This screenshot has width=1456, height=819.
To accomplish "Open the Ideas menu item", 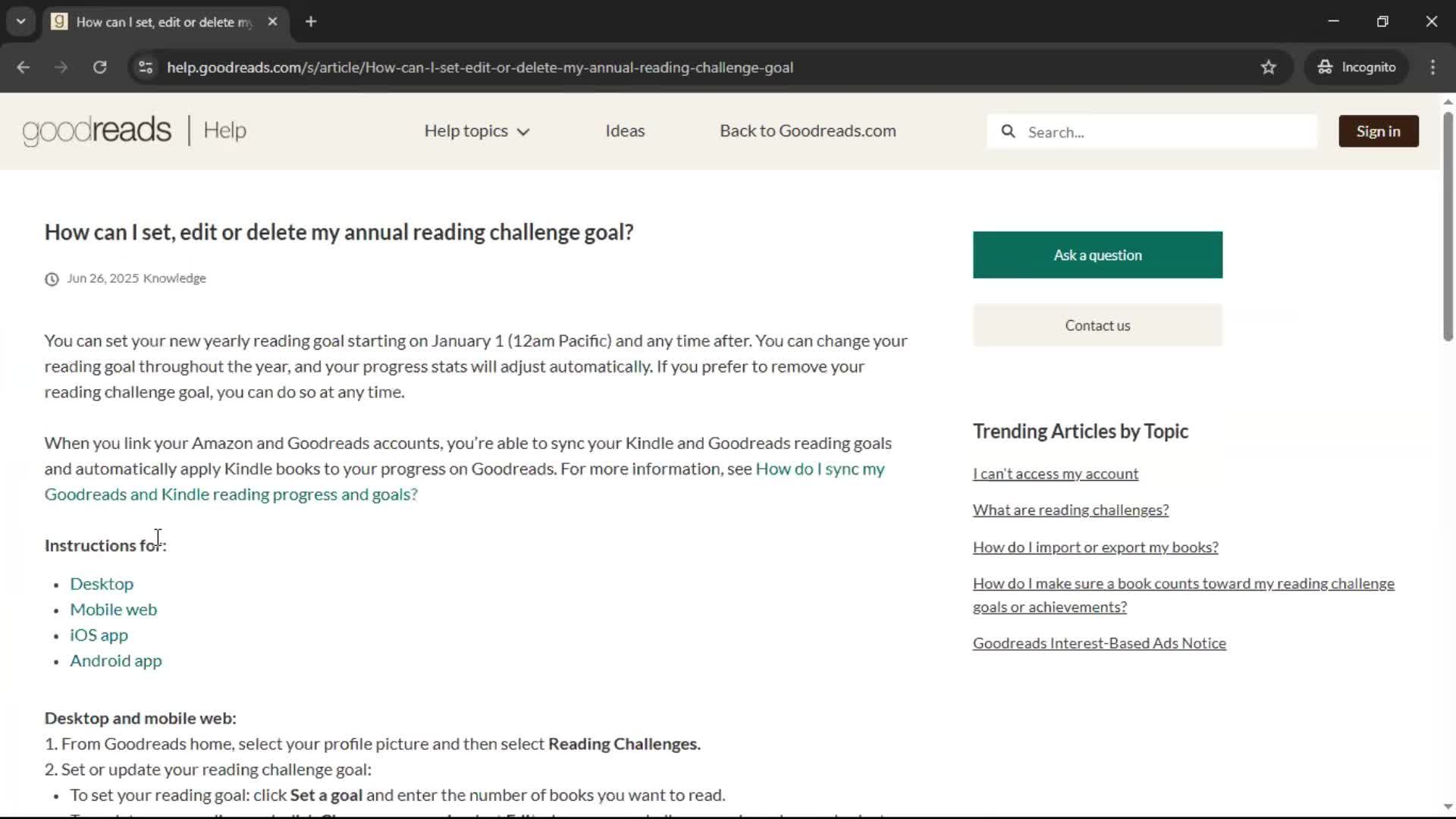I will click(625, 130).
